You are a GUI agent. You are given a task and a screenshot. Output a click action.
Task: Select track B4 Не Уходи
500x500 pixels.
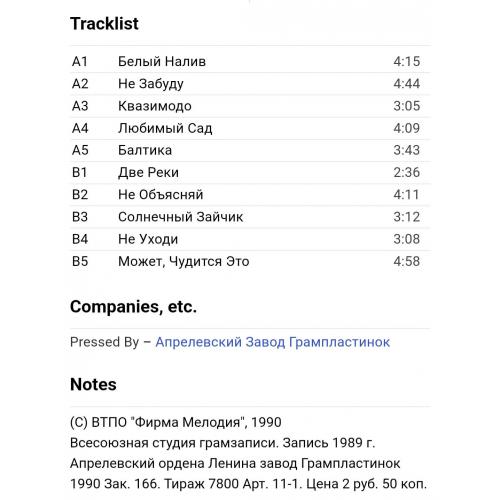pyautogui.click(x=250, y=239)
